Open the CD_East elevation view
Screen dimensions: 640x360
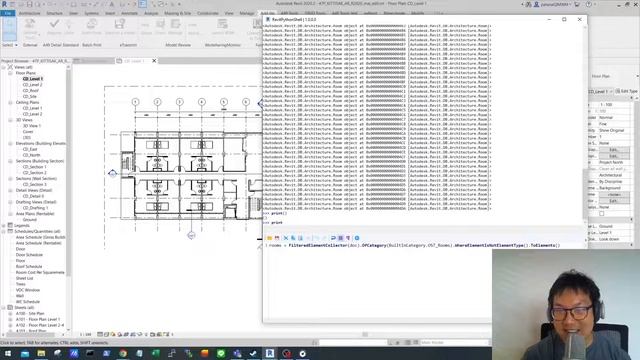point(30,149)
